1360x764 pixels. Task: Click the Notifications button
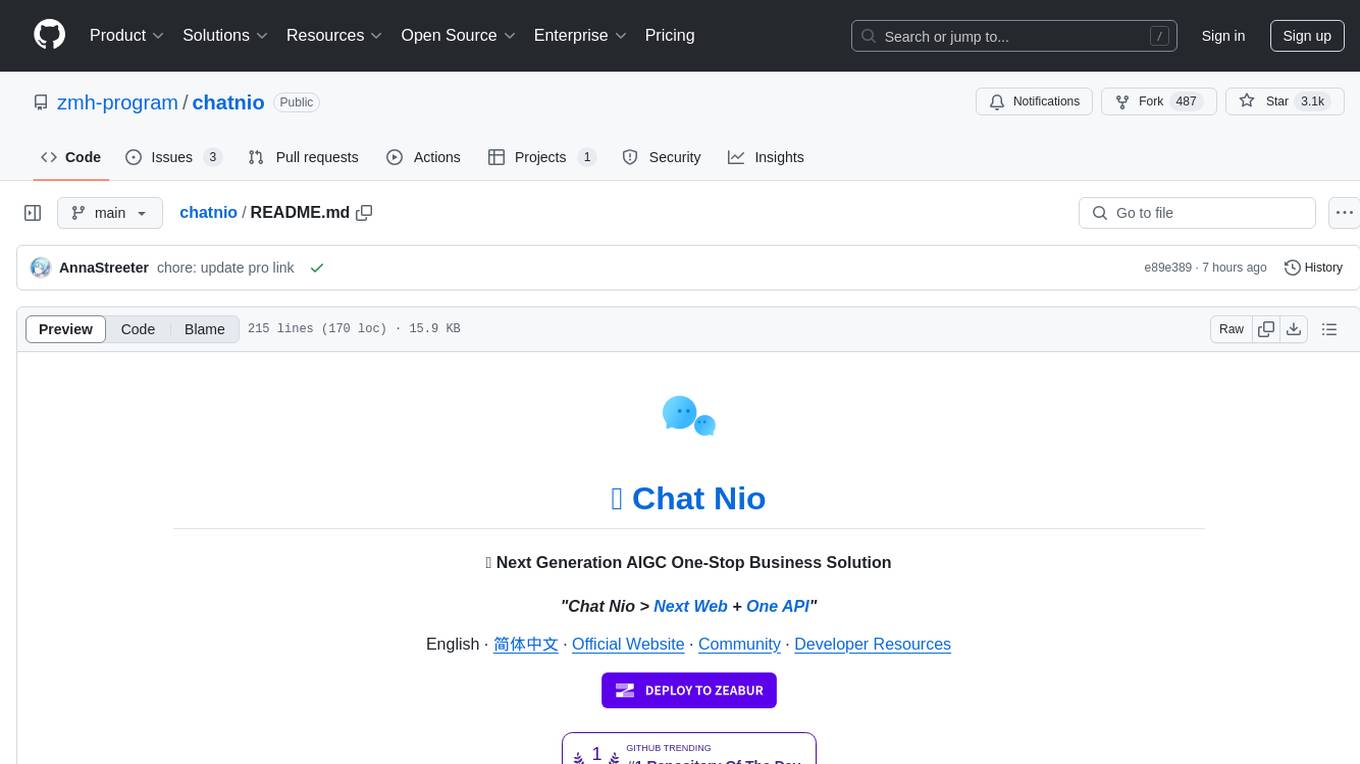coord(1034,102)
